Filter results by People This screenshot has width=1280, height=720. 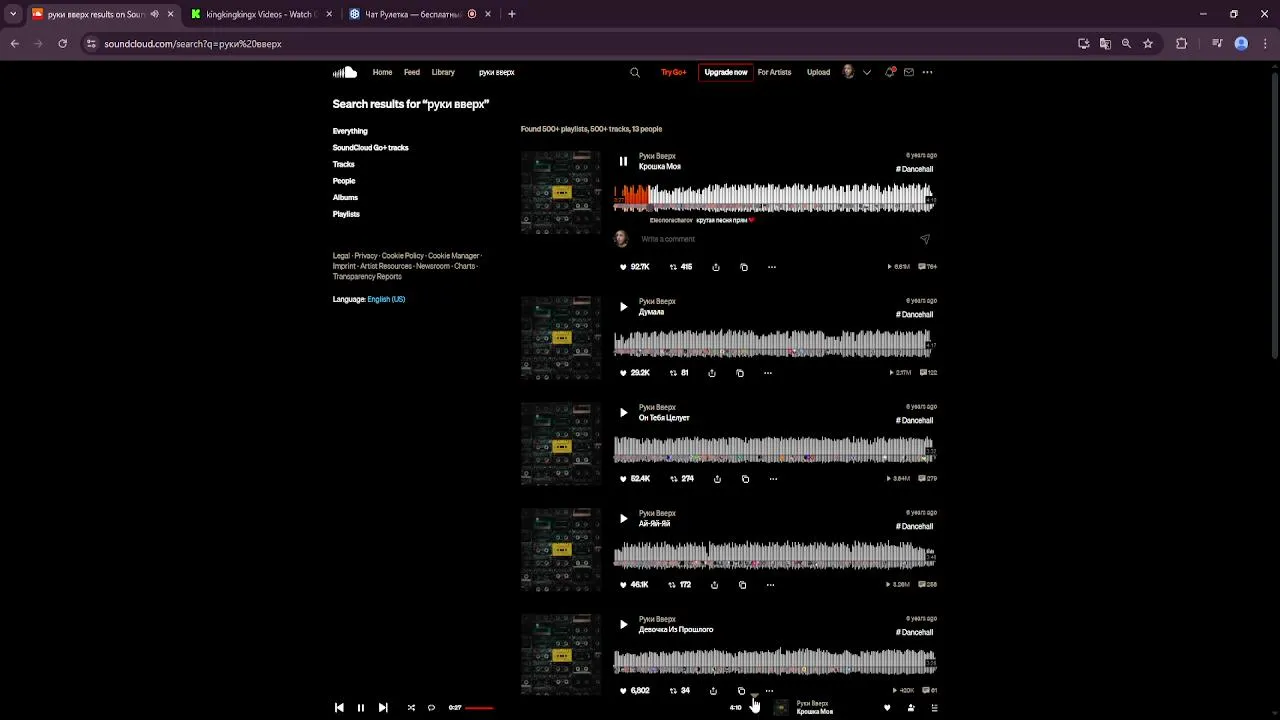click(x=344, y=181)
